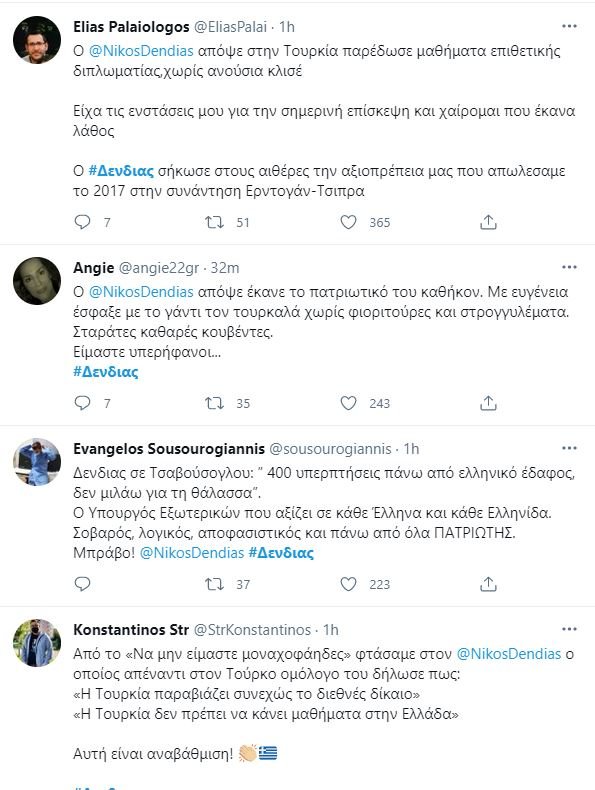Reply to Elias Palaiologos tweet
The height and width of the screenshot is (790, 595).
pyautogui.click(x=83, y=222)
